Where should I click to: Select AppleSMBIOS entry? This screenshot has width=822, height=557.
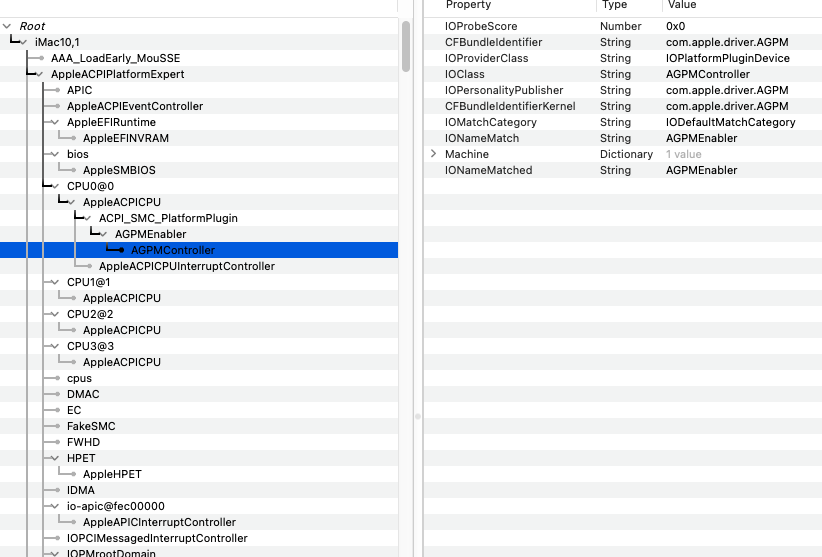pyautogui.click(x=119, y=170)
